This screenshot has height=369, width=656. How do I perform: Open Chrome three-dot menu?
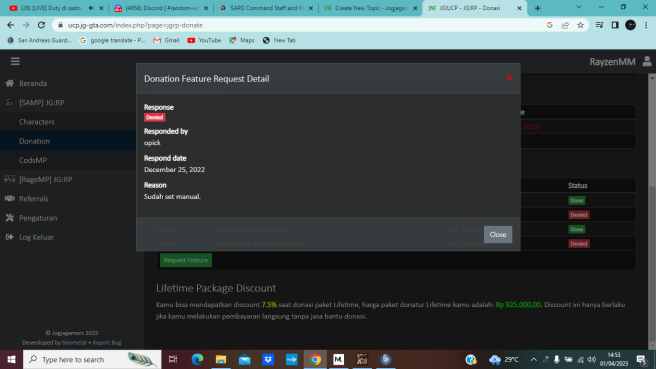coord(646,25)
